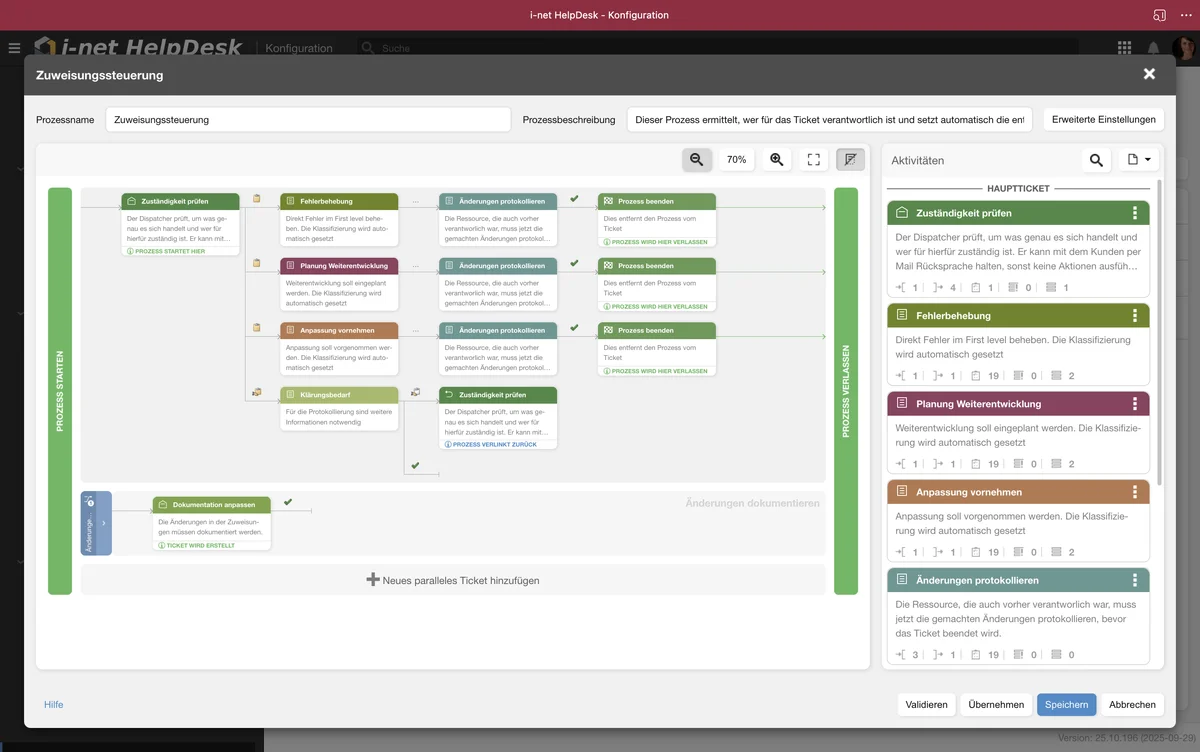Open three-dot menu on Fehlerbehebung activity card
1200x752 pixels.
click(x=1135, y=316)
